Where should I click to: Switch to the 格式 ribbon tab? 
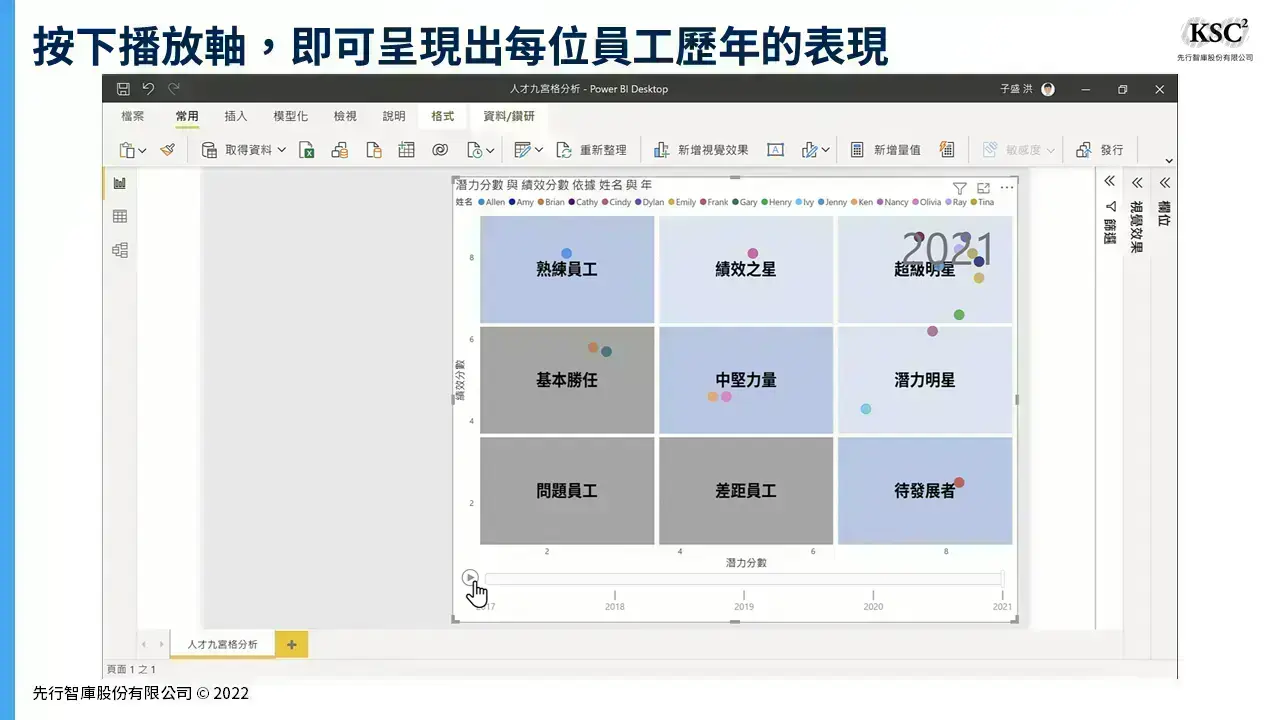tap(443, 116)
